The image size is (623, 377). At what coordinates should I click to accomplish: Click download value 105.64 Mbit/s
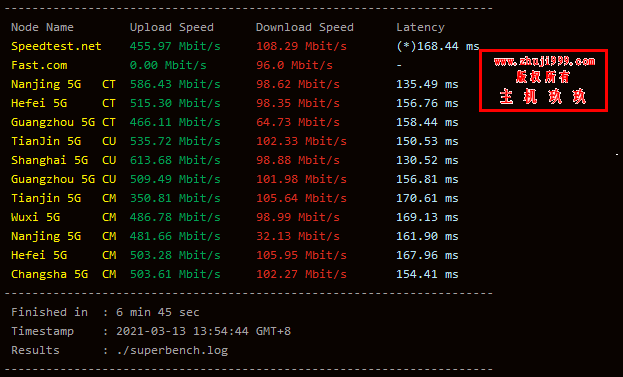coord(301,198)
